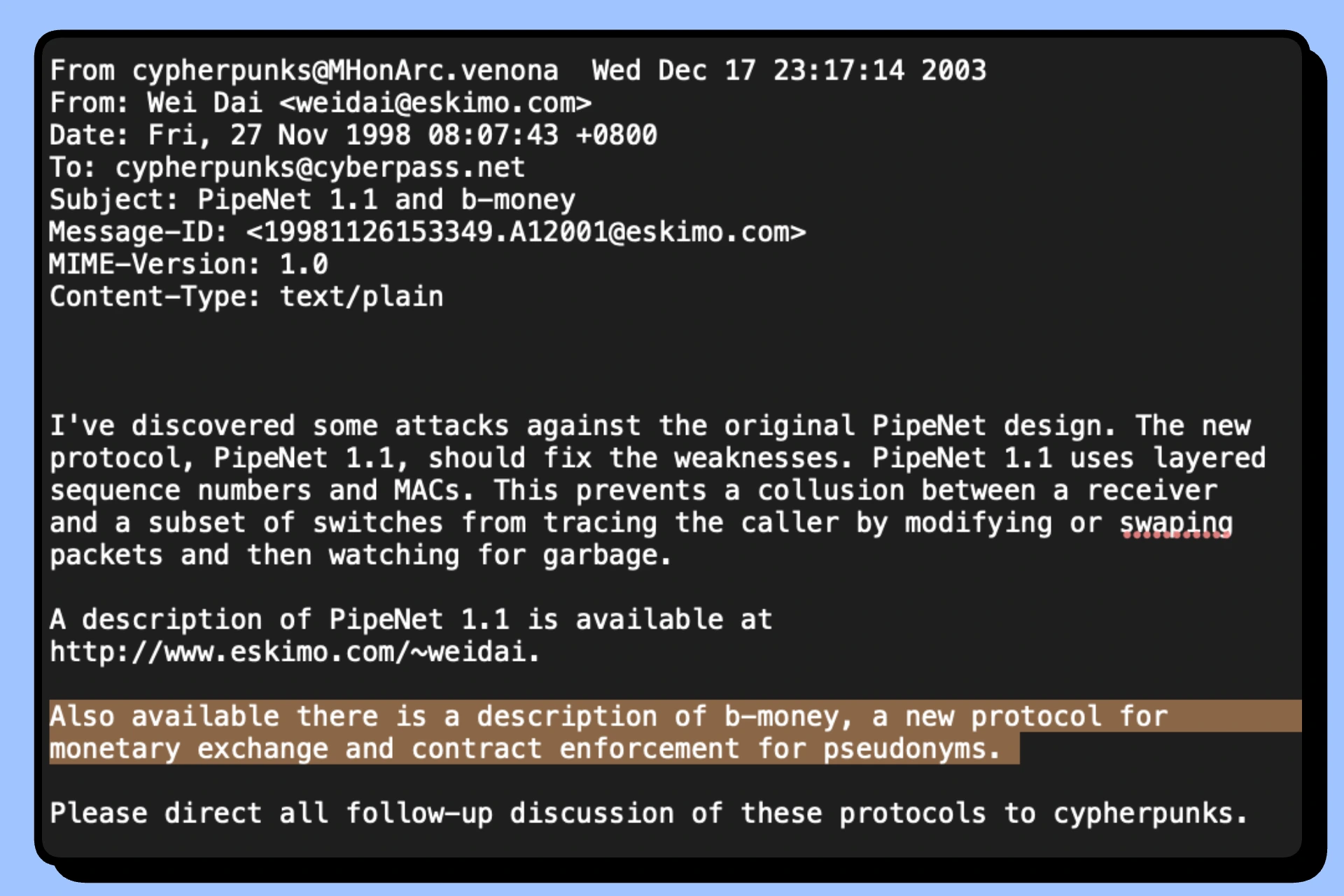1344x896 pixels.
Task: Click the timestamp "Wed Dec 17 23:17:14 2003"
Action: (x=788, y=71)
